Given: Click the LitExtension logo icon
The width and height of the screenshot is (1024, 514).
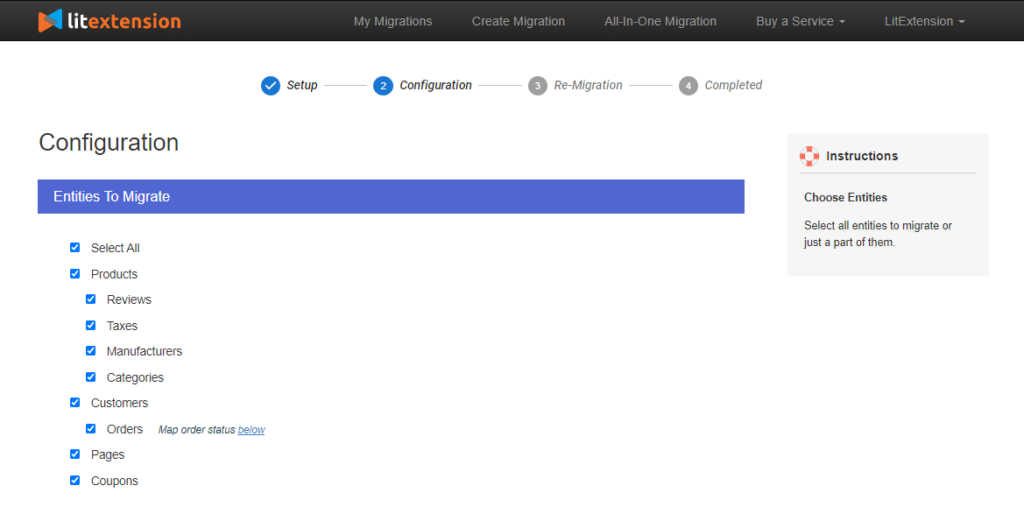Looking at the screenshot, I should point(50,21).
